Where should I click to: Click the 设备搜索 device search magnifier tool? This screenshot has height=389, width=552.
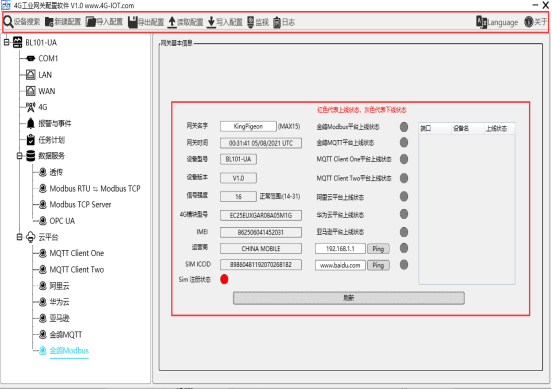pos(22,22)
